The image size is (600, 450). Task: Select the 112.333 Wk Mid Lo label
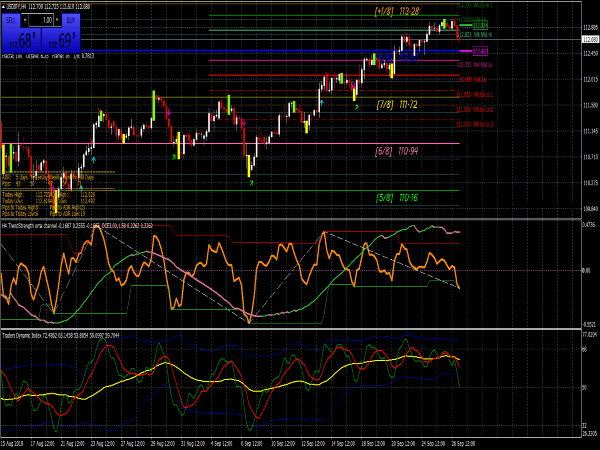tap(474, 65)
